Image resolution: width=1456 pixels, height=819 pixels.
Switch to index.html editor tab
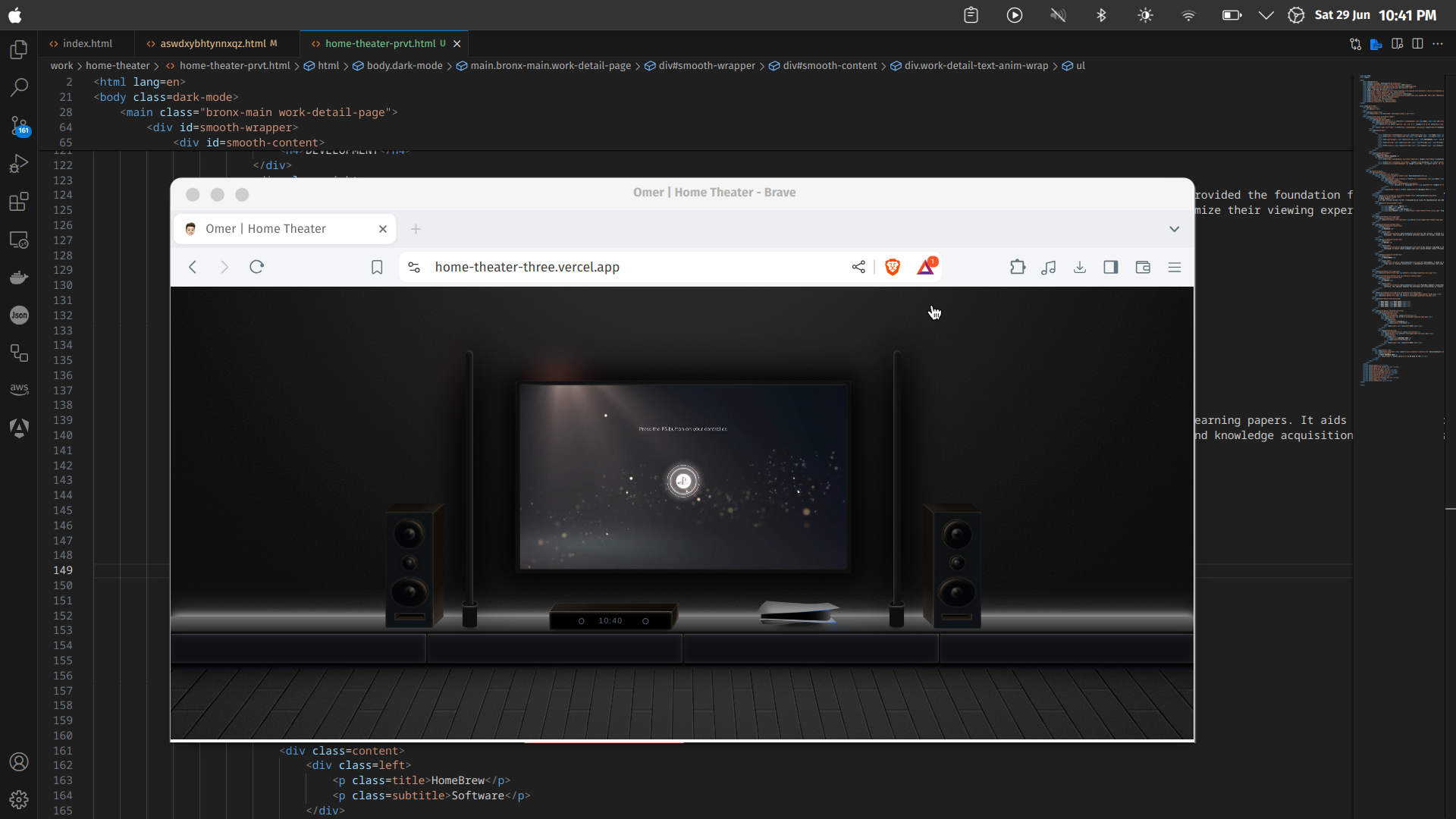[x=87, y=44]
